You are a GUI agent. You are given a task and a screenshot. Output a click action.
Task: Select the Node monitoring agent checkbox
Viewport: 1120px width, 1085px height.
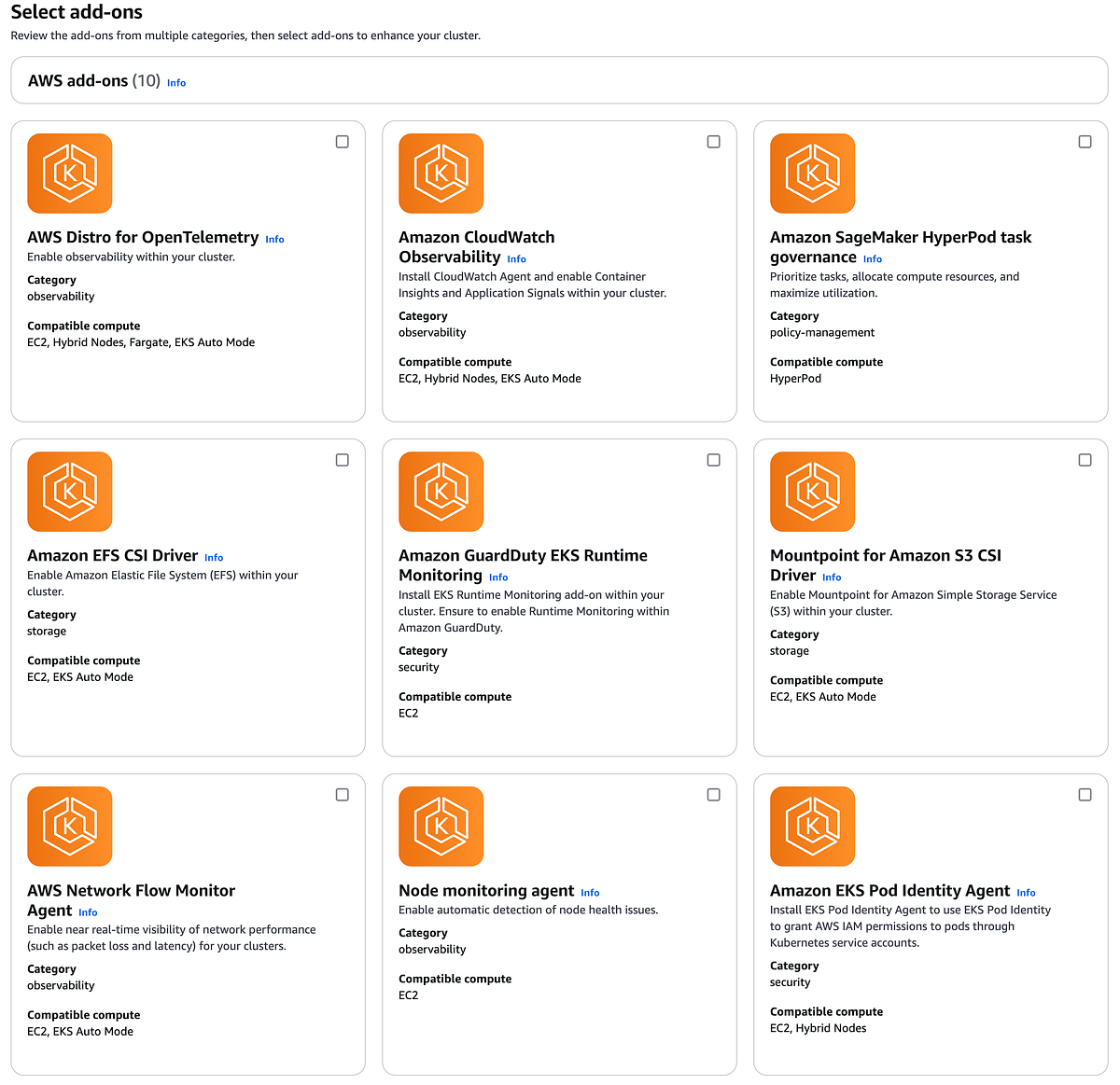tap(714, 795)
